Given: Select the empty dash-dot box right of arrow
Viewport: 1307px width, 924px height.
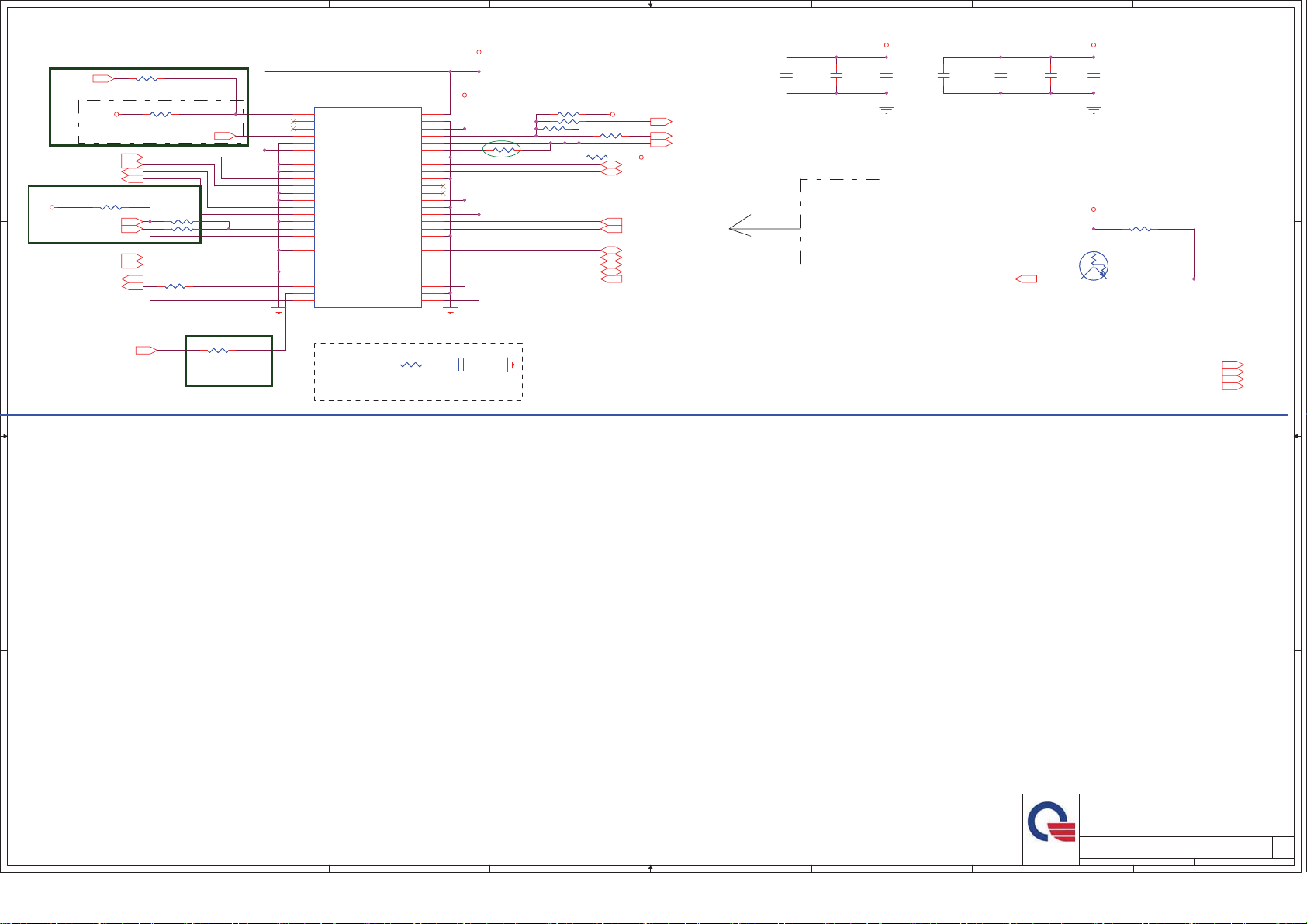Looking at the screenshot, I should pyautogui.click(x=840, y=222).
